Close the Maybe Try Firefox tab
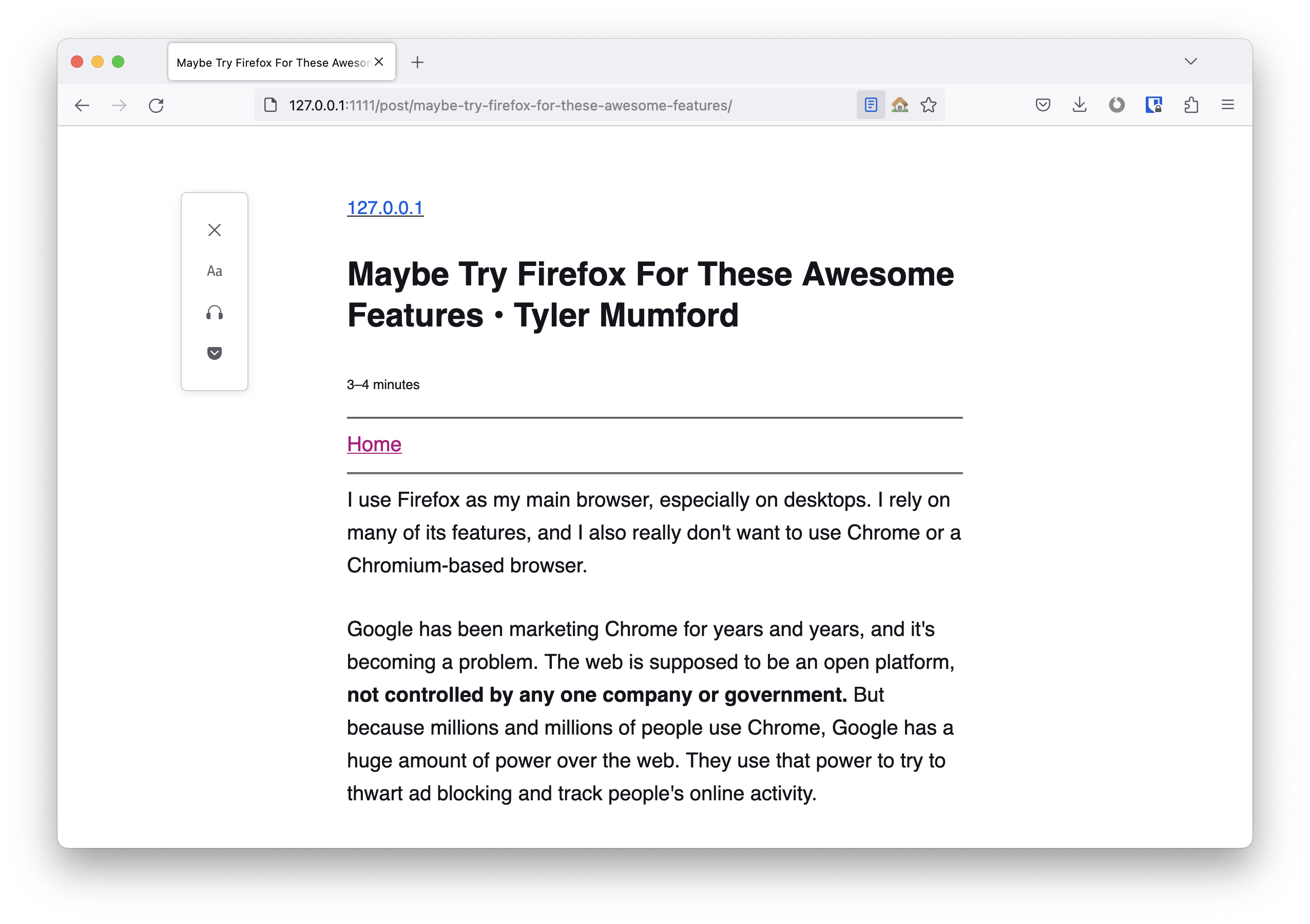This screenshot has width=1310, height=924. [x=379, y=62]
